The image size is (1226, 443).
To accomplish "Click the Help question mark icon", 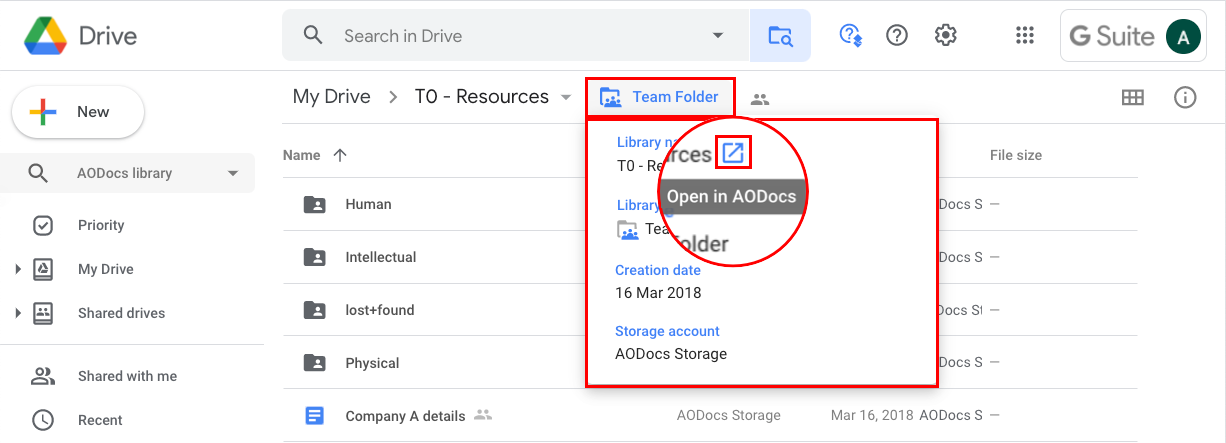I will click(897, 36).
